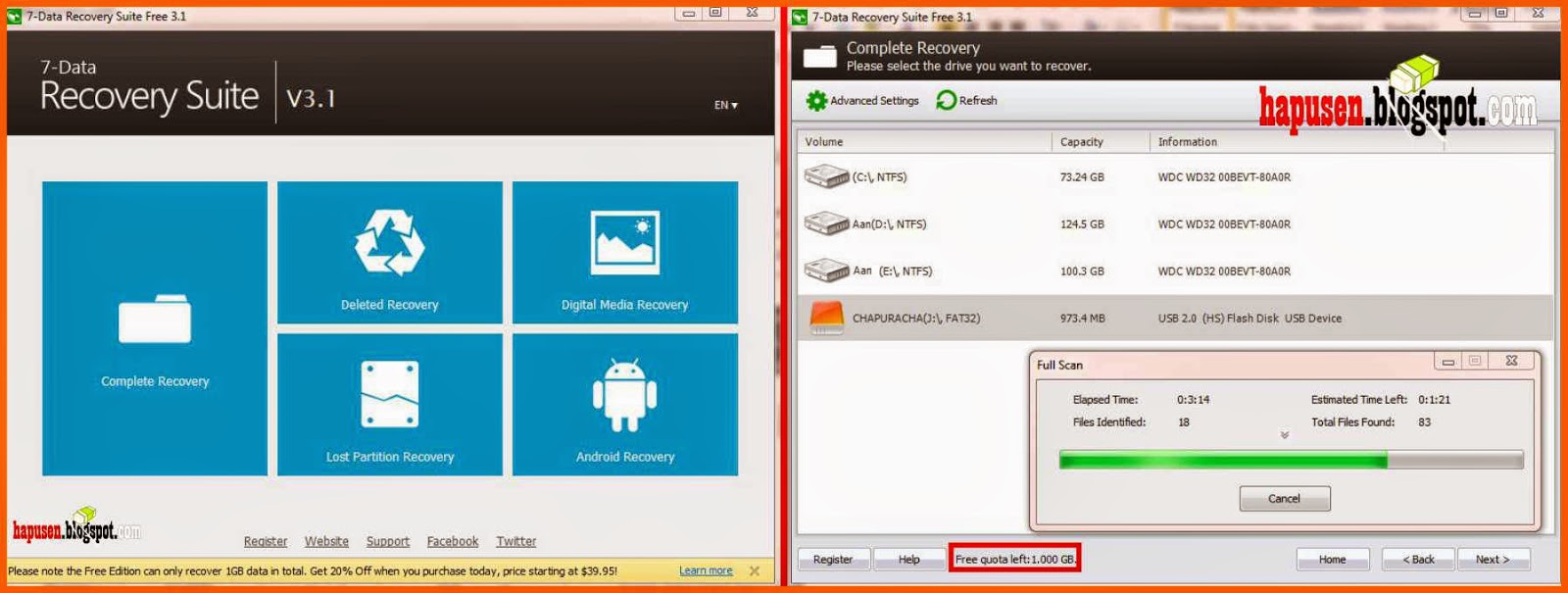Open the Twitter link
Screen dimensions: 1568x593
(516, 541)
